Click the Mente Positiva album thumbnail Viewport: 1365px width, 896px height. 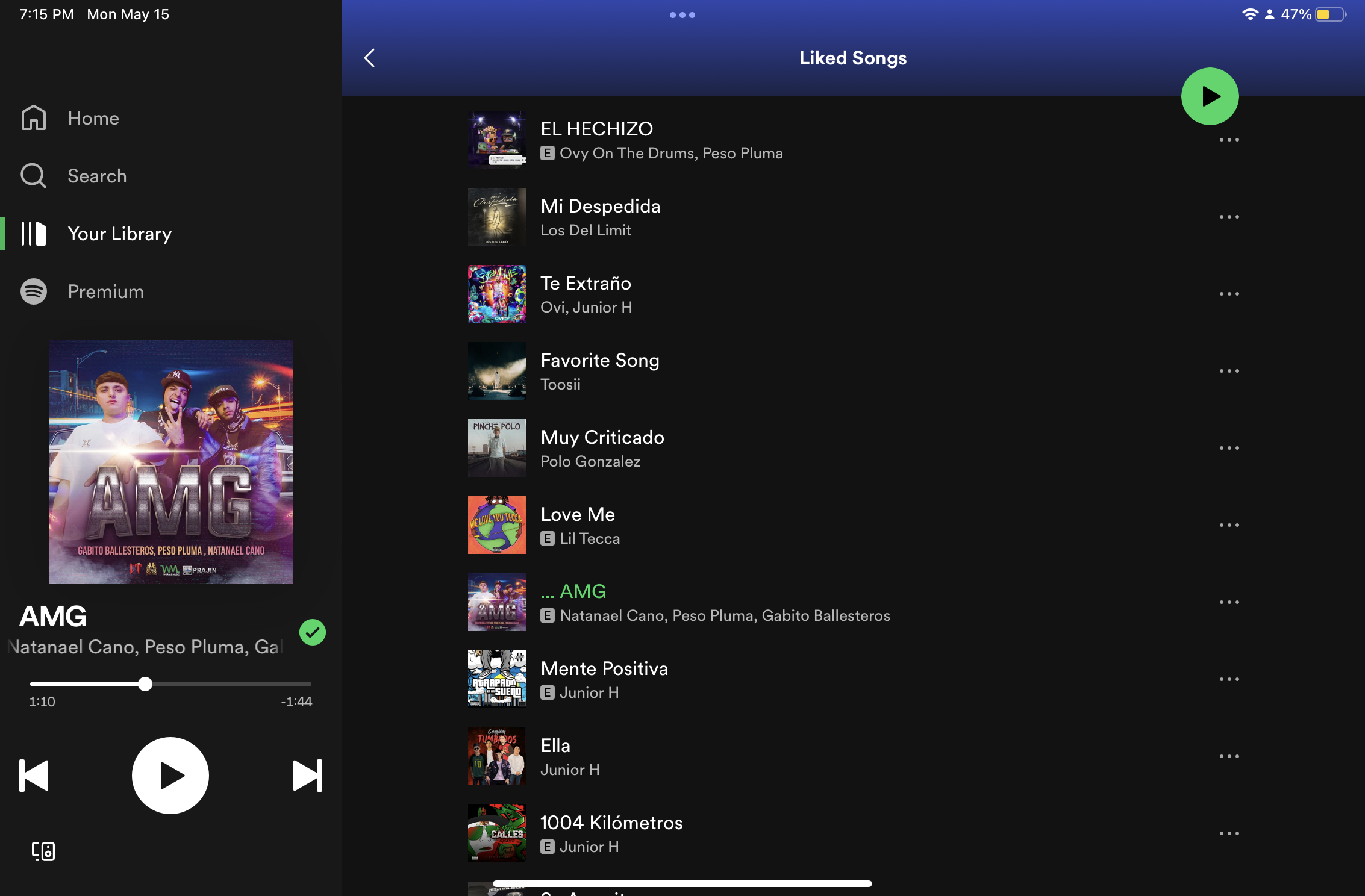pyautogui.click(x=497, y=679)
